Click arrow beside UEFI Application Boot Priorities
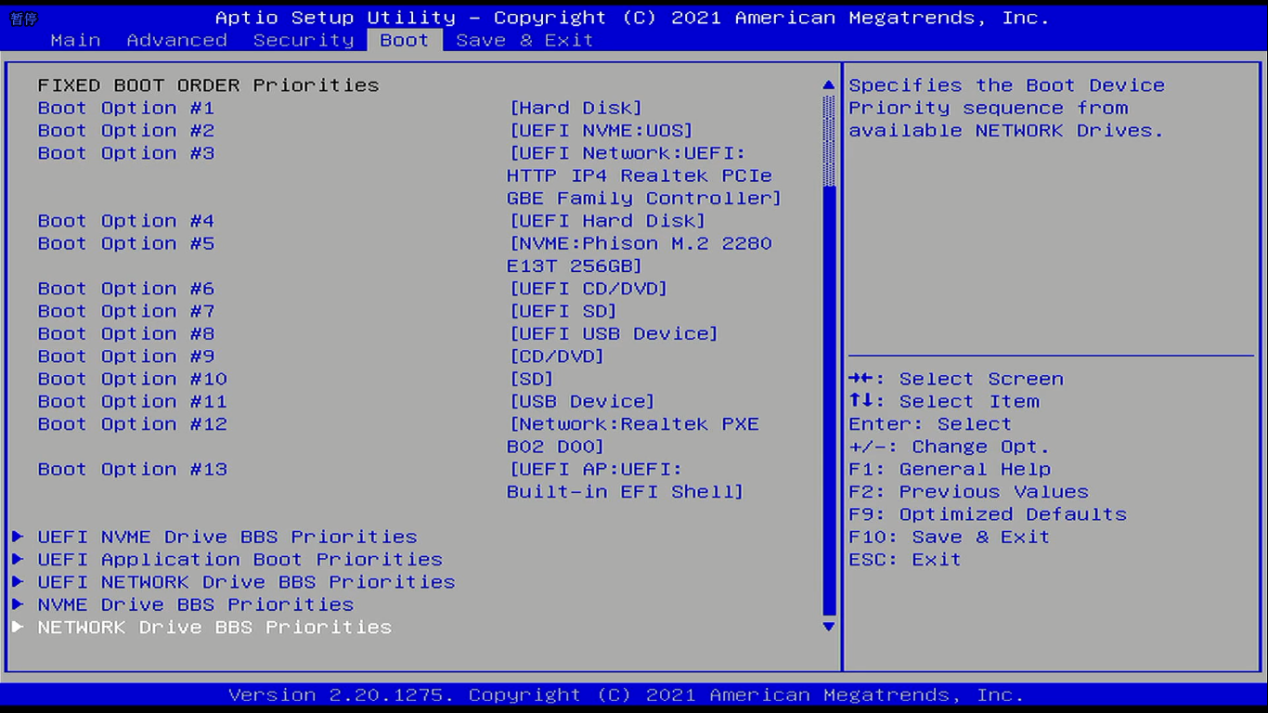1268x713 pixels. point(18,560)
